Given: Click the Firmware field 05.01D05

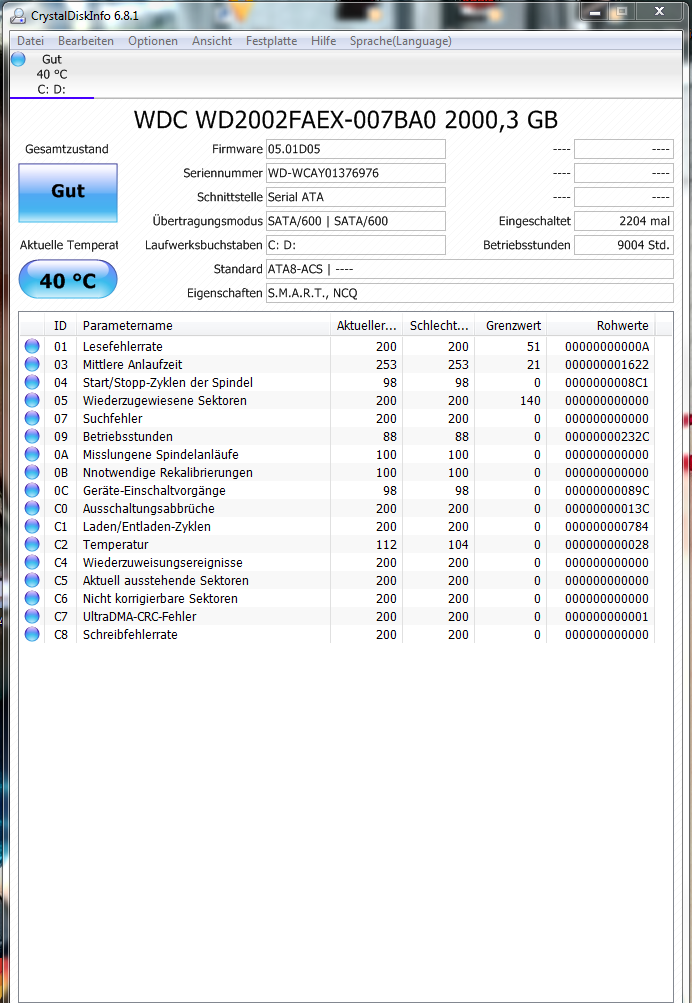Looking at the screenshot, I should (x=356, y=149).
